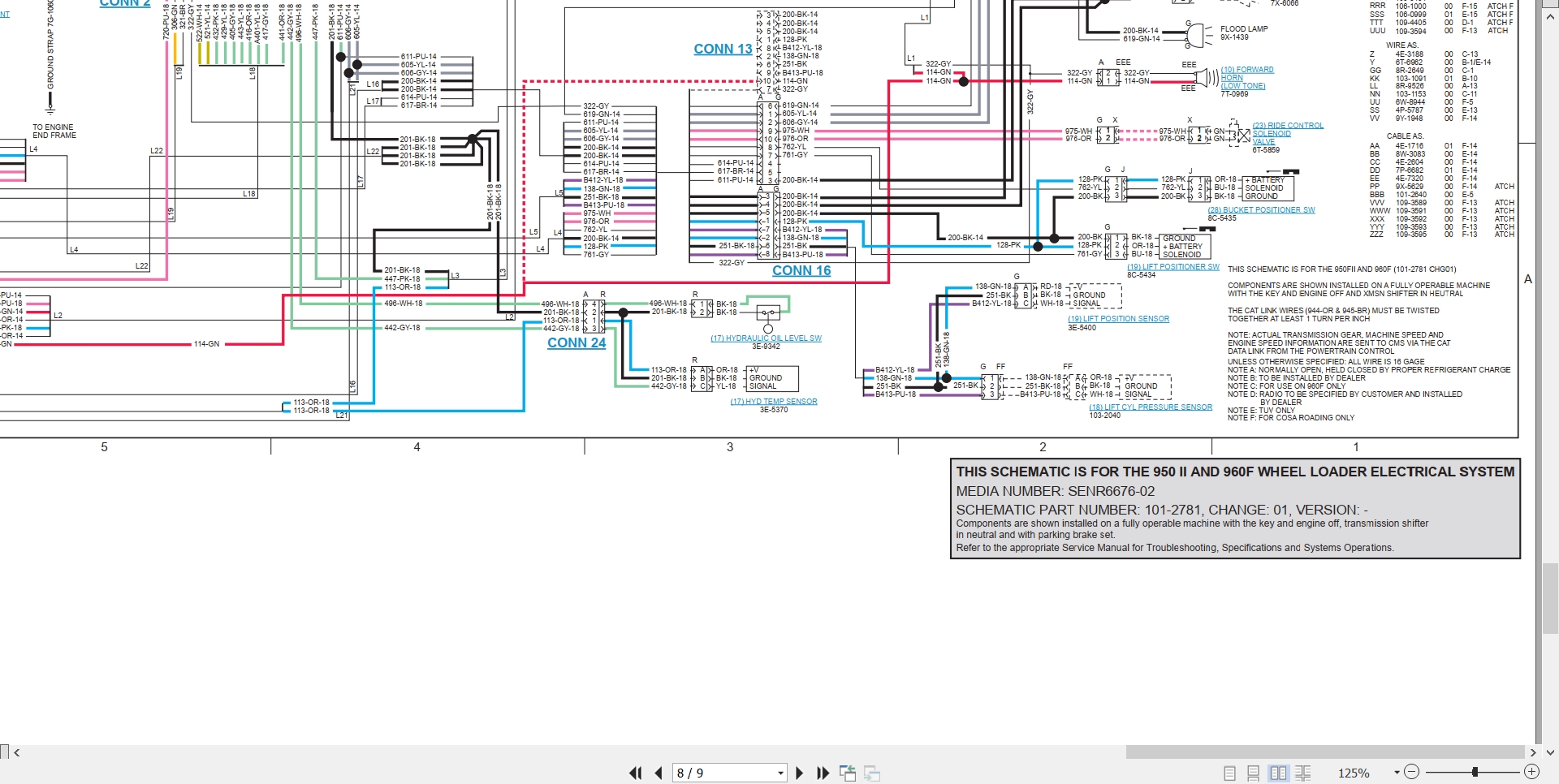Viewport: 1559px width, 784px height.
Task: Click the 6T-5859 part number
Action: coord(1266,150)
